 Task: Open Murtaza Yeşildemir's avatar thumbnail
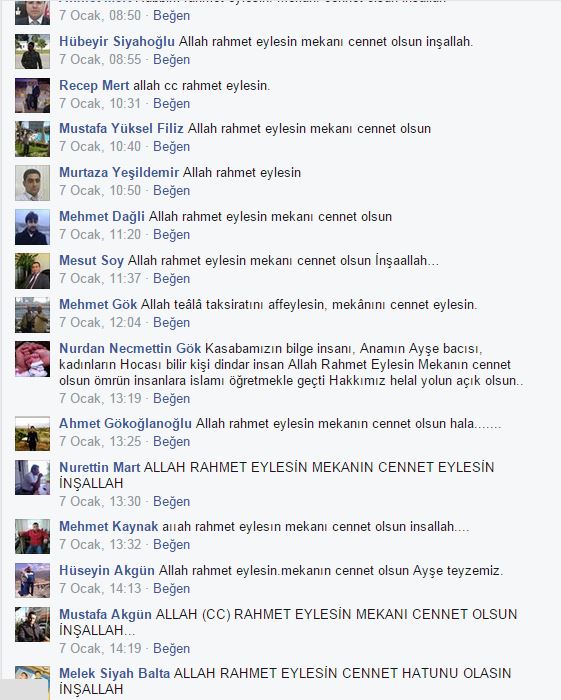pyautogui.click(x=32, y=183)
